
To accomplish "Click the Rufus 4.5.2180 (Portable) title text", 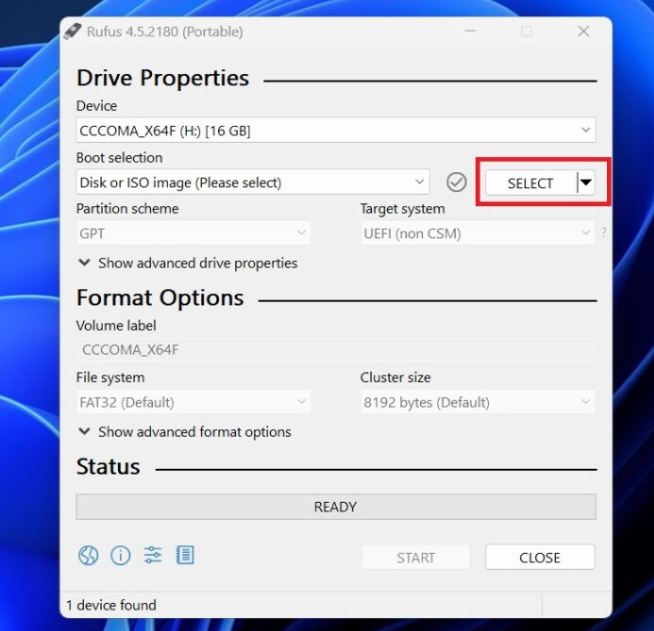I will (x=165, y=32).
